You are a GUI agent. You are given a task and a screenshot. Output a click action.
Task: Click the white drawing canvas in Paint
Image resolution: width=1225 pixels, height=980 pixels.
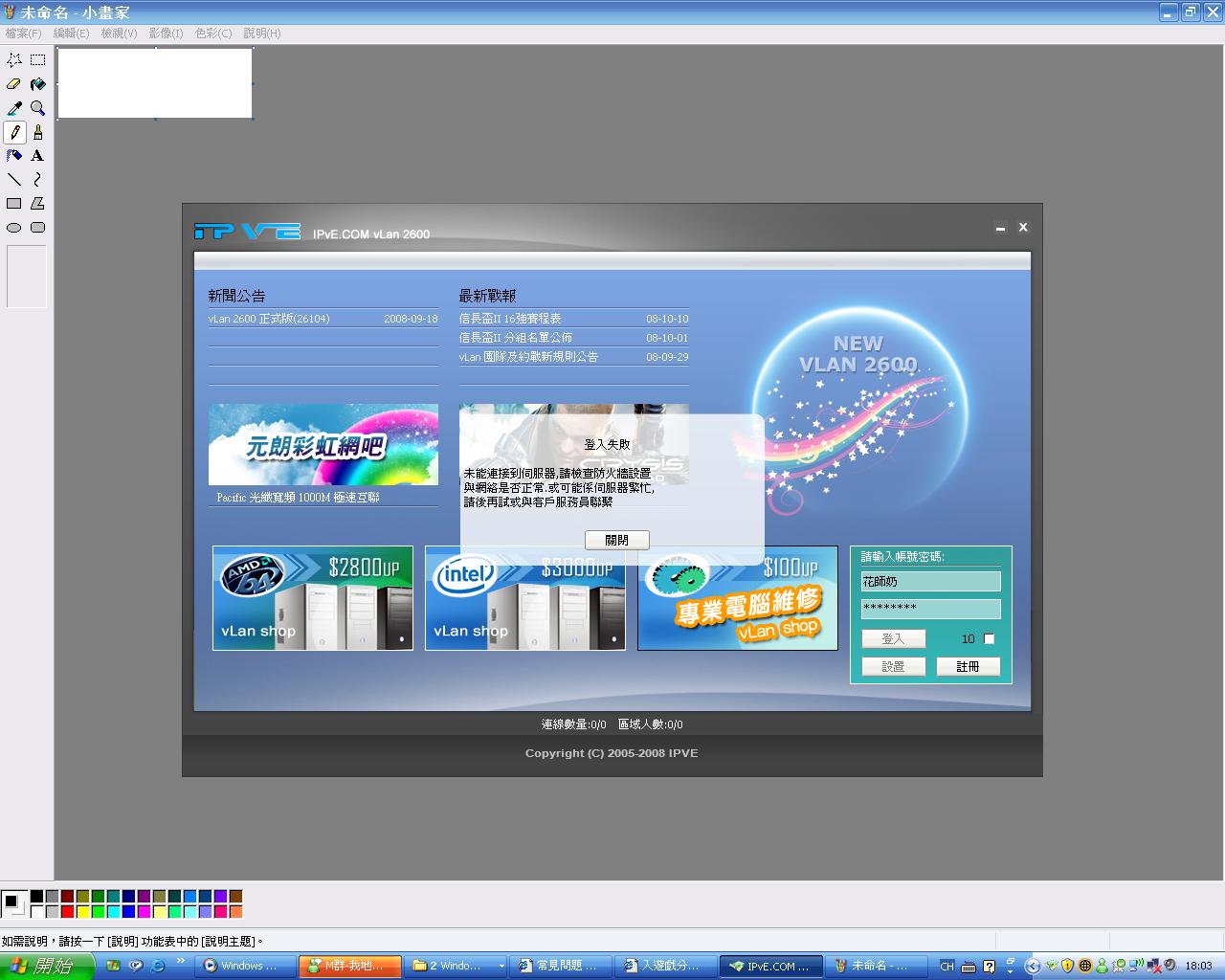[x=155, y=83]
